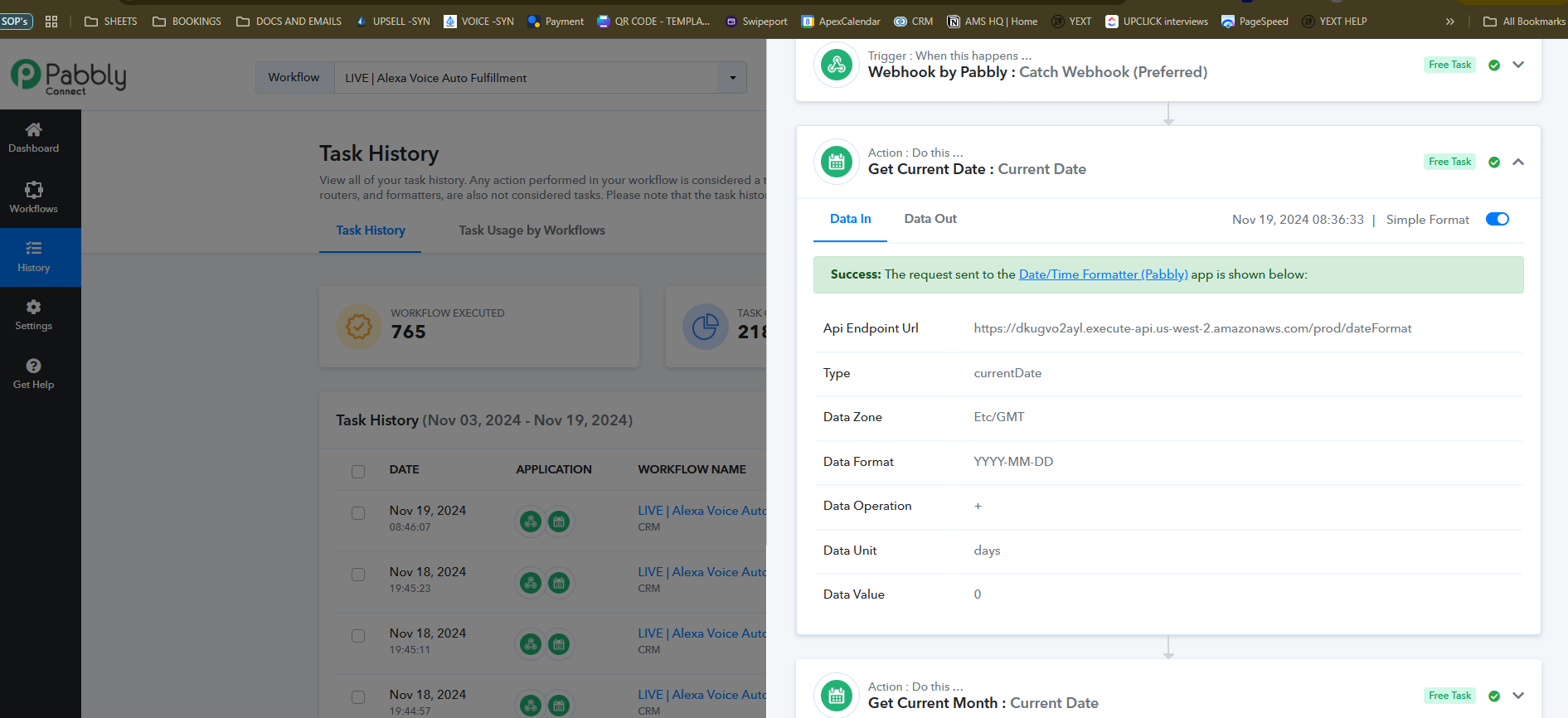Screen dimensions: 1568x718
Task: Open the Workflow selection dropdown
Action: click(x=540, y=78)
